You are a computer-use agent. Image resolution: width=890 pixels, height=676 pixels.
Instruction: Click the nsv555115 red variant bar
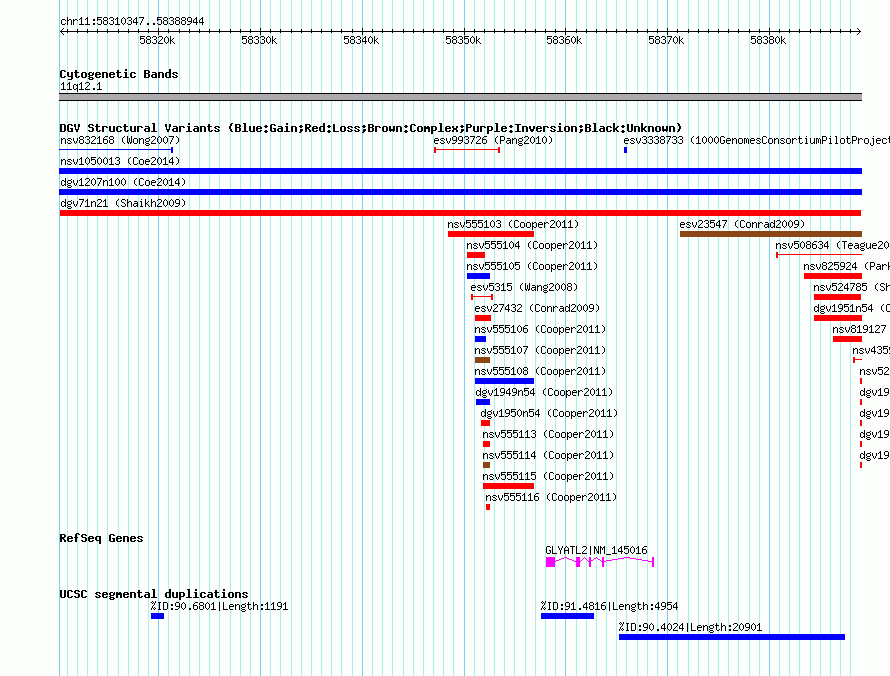(508, 486)
